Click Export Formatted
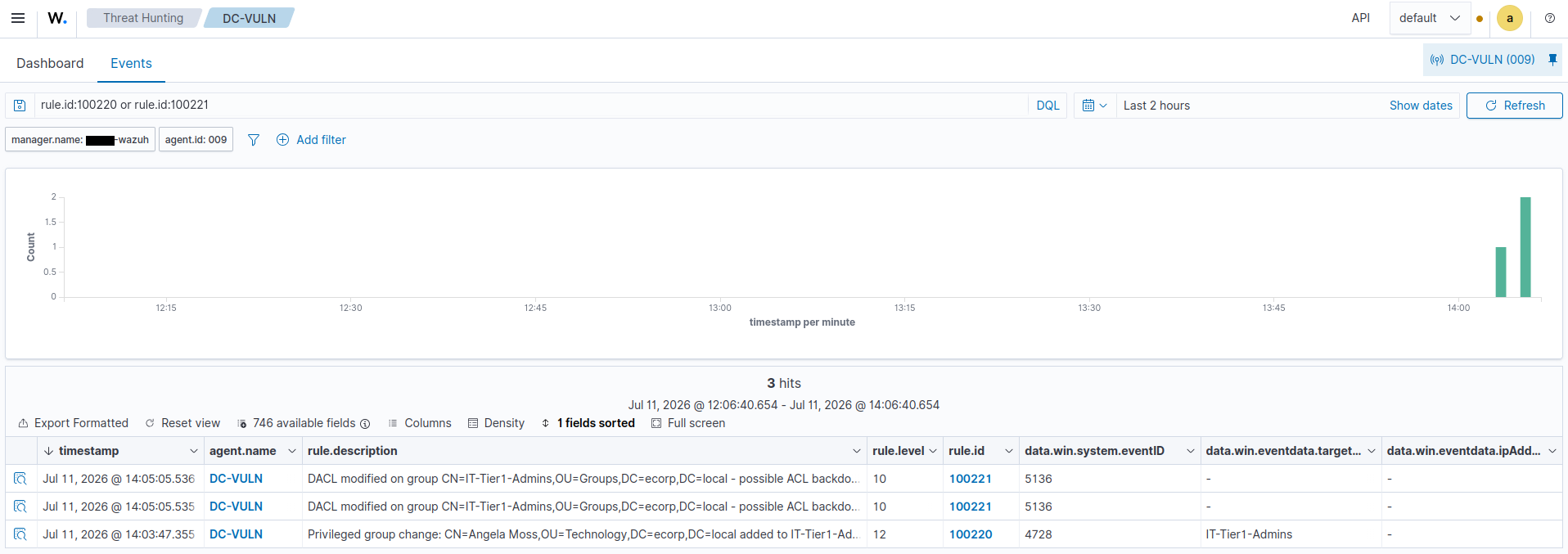Screen dimensions: 1568x554 74,423
